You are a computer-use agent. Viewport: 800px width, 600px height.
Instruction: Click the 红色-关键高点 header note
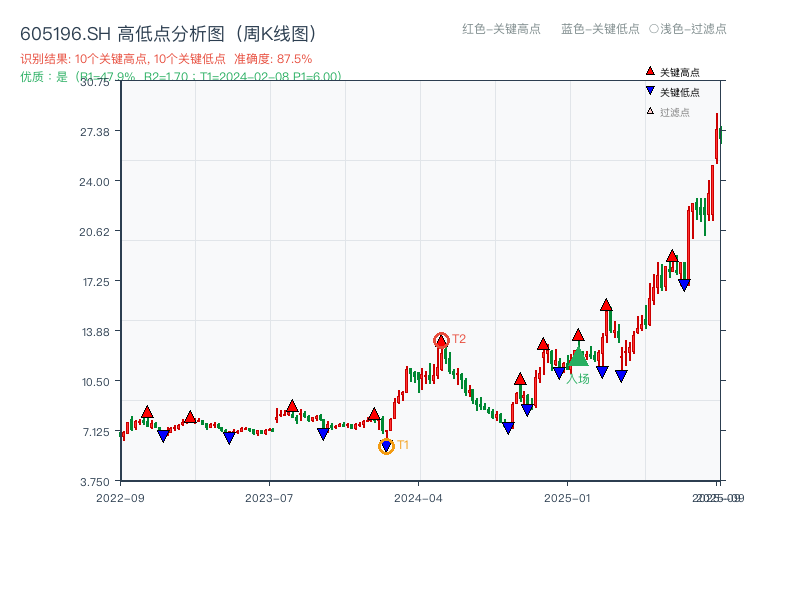coord(501,29)
